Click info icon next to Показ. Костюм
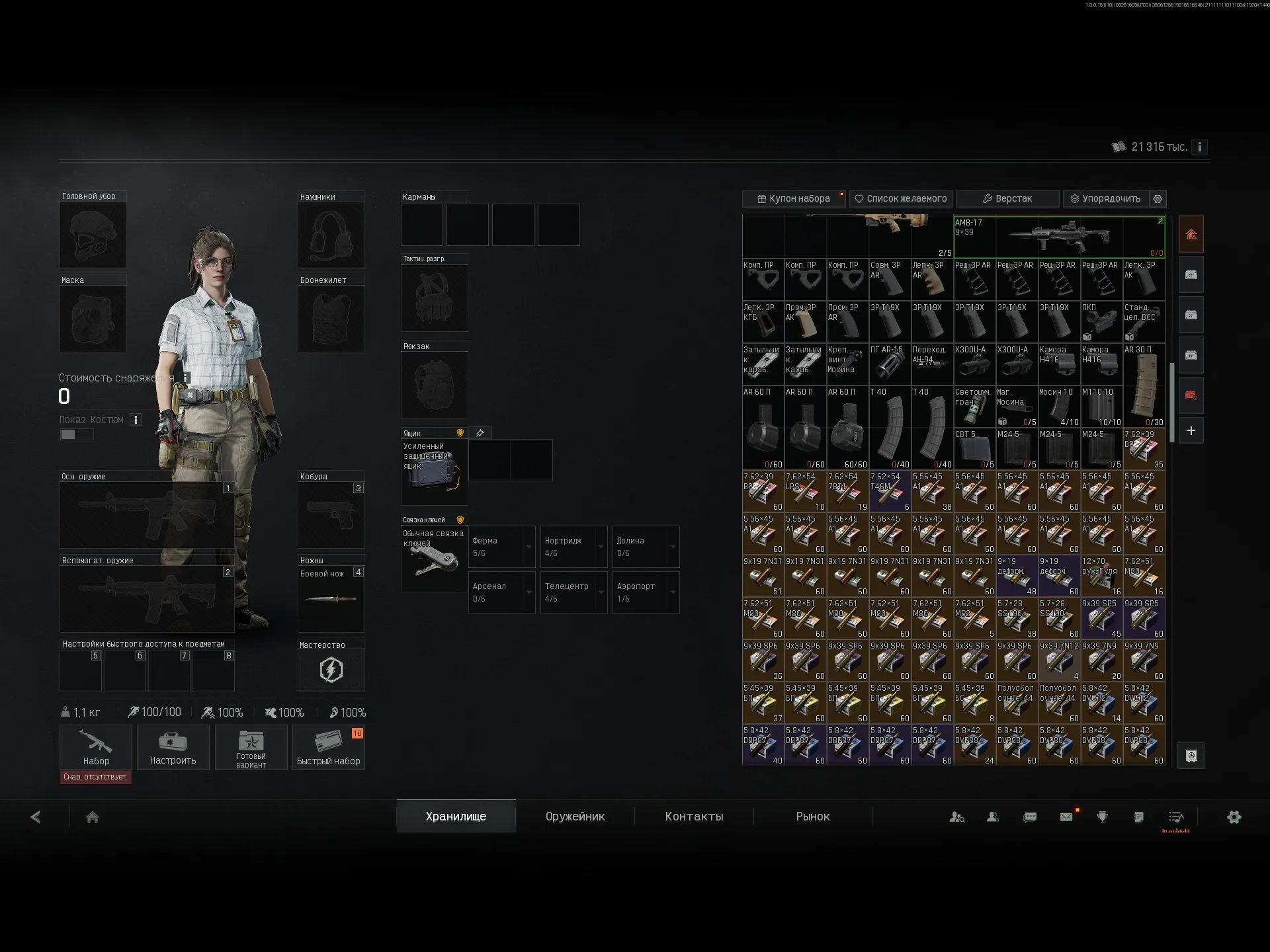This screenshot has width=1270, height=952. tap(136, 420)
